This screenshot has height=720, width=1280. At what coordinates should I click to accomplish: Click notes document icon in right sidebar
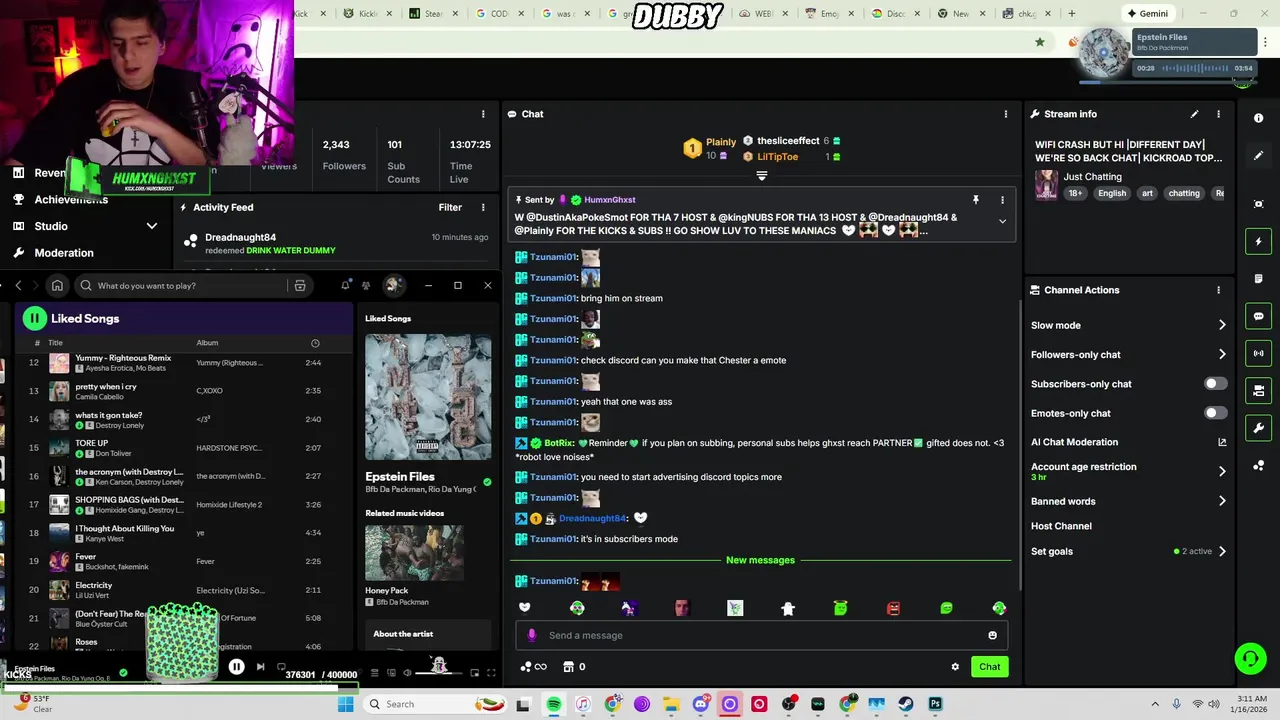pos(1259,279)
